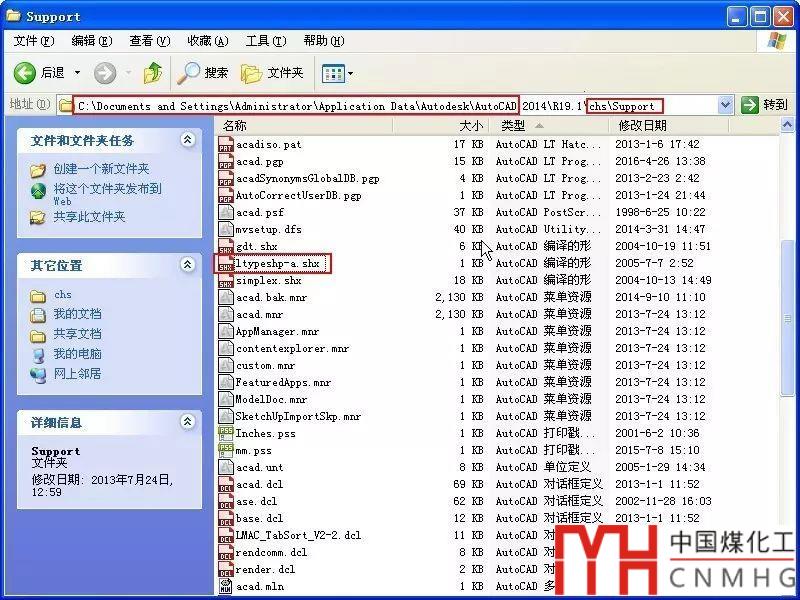
Task: Click 创建一个新文件夹 link
Action: (x=101, y=169)
